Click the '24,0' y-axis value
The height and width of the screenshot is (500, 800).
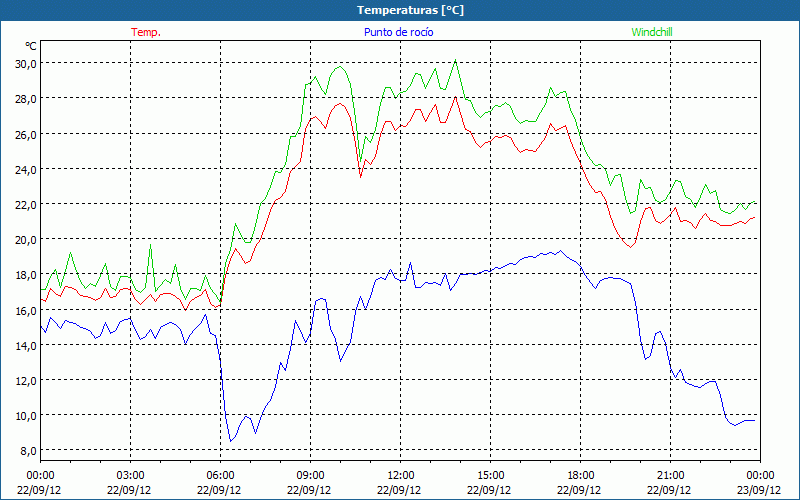point(26,169)
